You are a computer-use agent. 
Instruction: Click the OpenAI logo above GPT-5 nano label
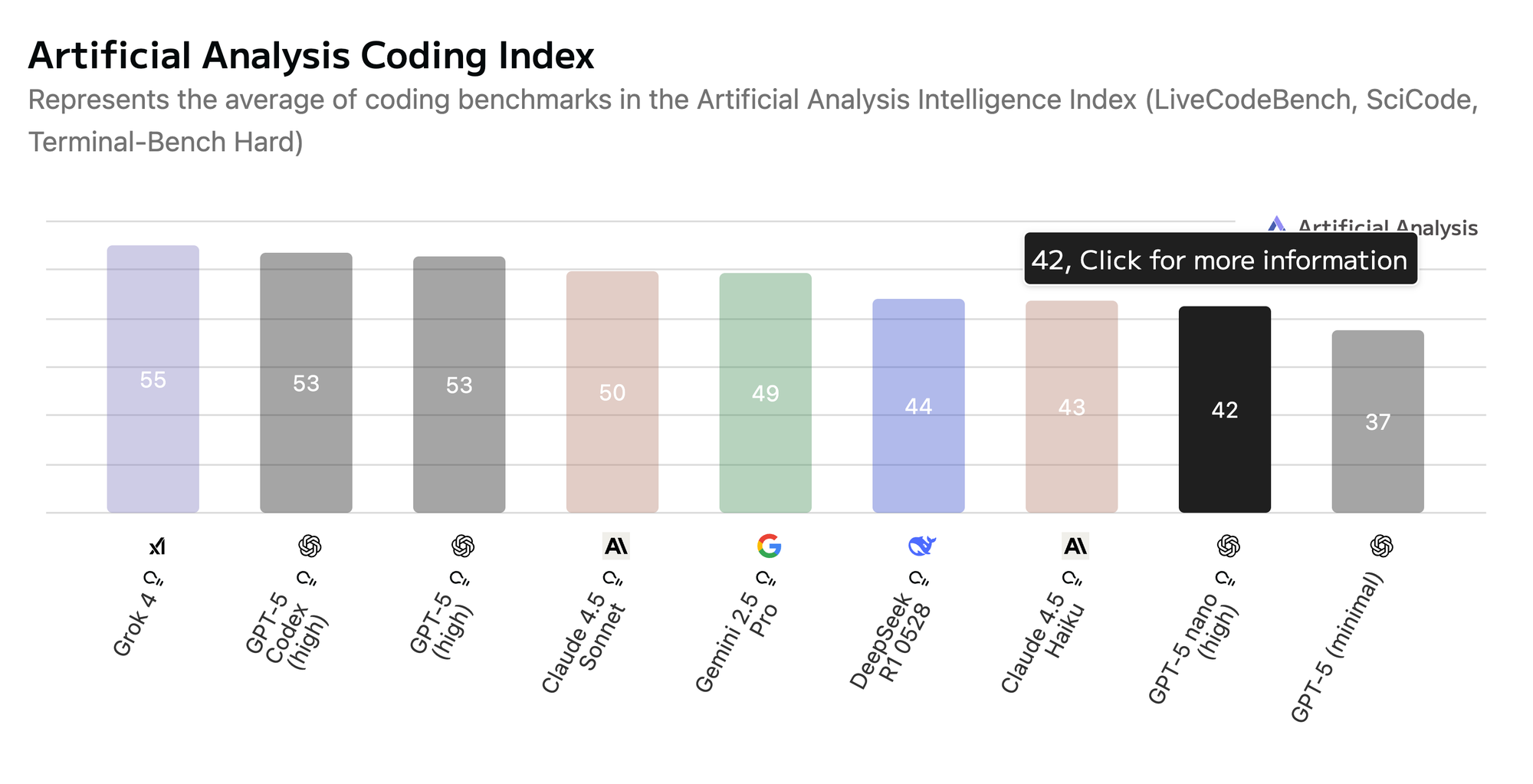click(x=1228, y=546)
